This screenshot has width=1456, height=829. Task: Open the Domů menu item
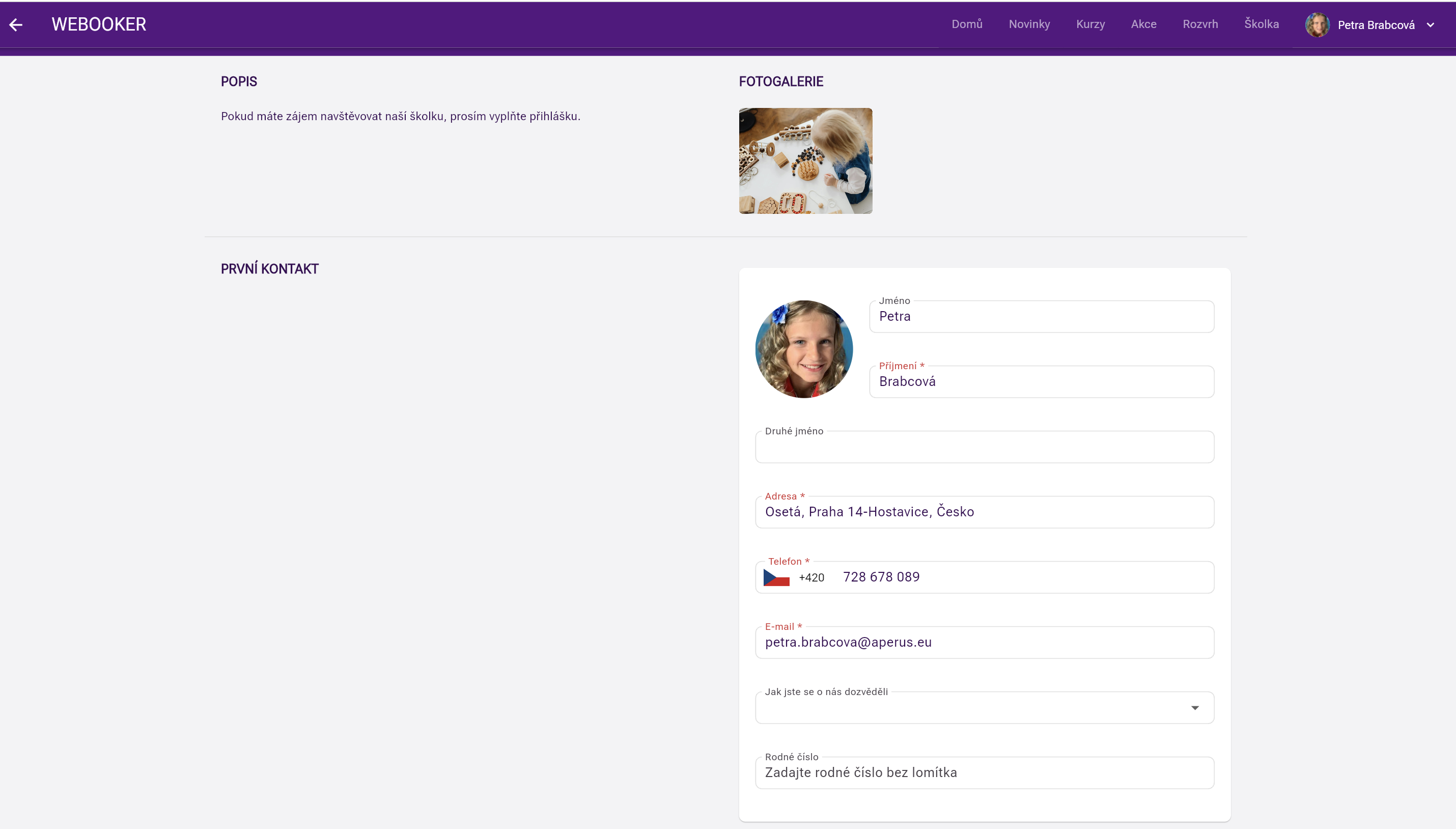pos(966,24)
